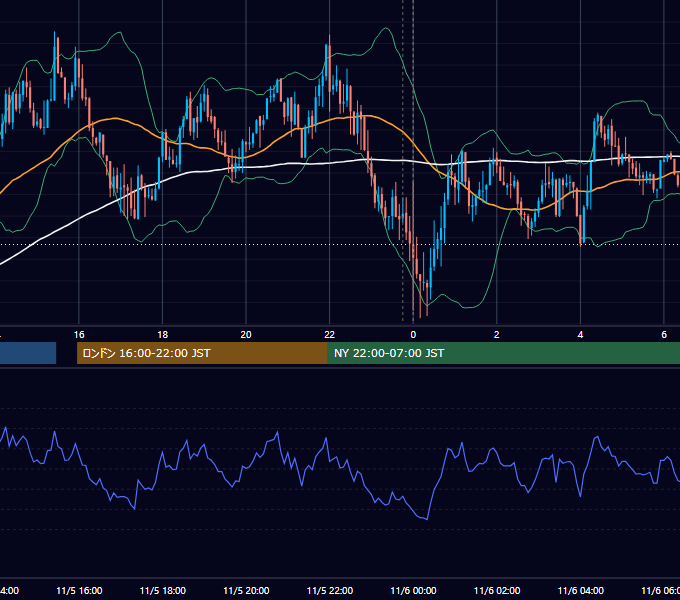Click the 11/6 00:00 date label
The width and height of the screenshot is (680, 600).
[x=413, y=590]
